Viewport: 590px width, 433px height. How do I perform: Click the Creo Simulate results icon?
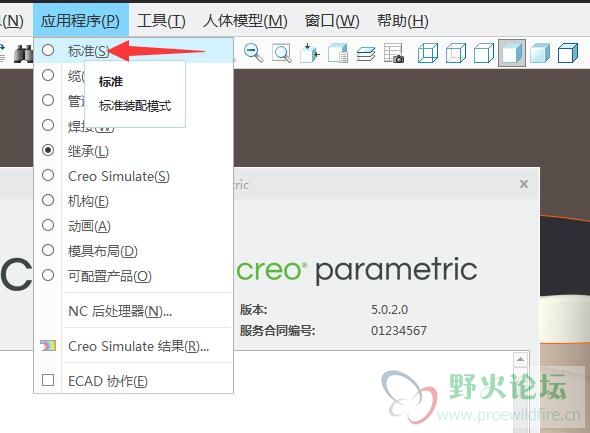click(48, 346)
